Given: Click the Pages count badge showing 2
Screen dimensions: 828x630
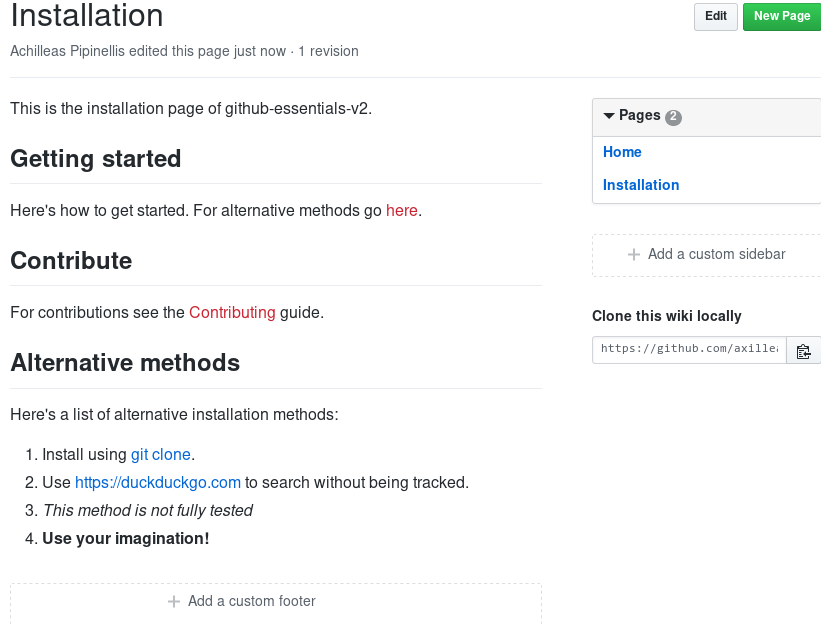Looking at the screenshot, I should tap(673, 117).
